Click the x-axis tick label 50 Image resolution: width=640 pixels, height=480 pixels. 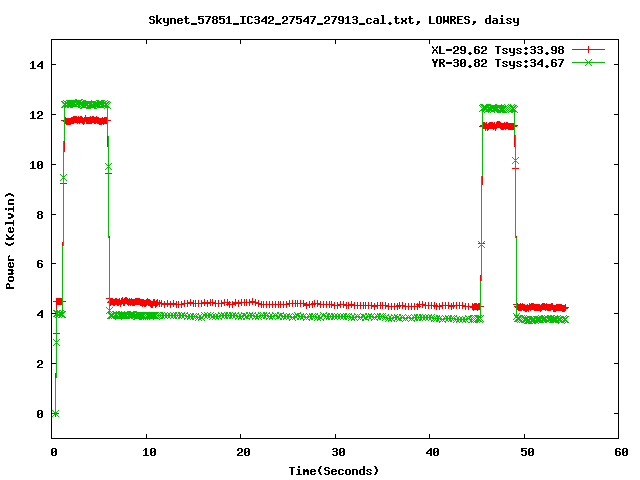coord(527,452)
